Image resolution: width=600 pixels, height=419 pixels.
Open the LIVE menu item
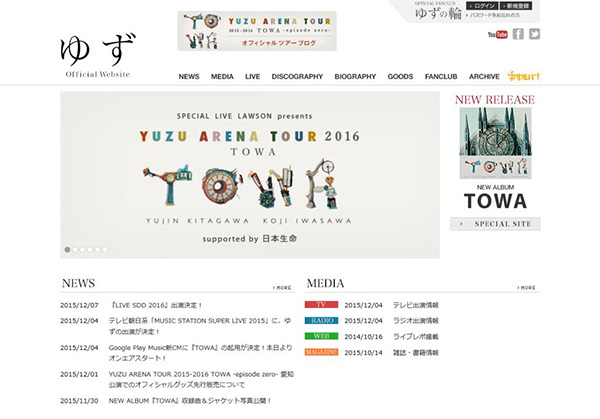tap(253, 77)
